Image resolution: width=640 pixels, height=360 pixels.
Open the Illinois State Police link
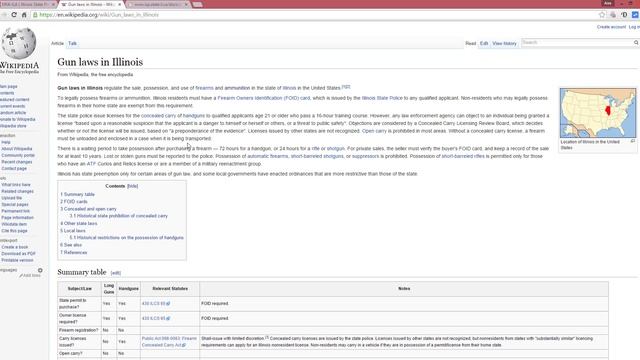(x=382, y=98)
